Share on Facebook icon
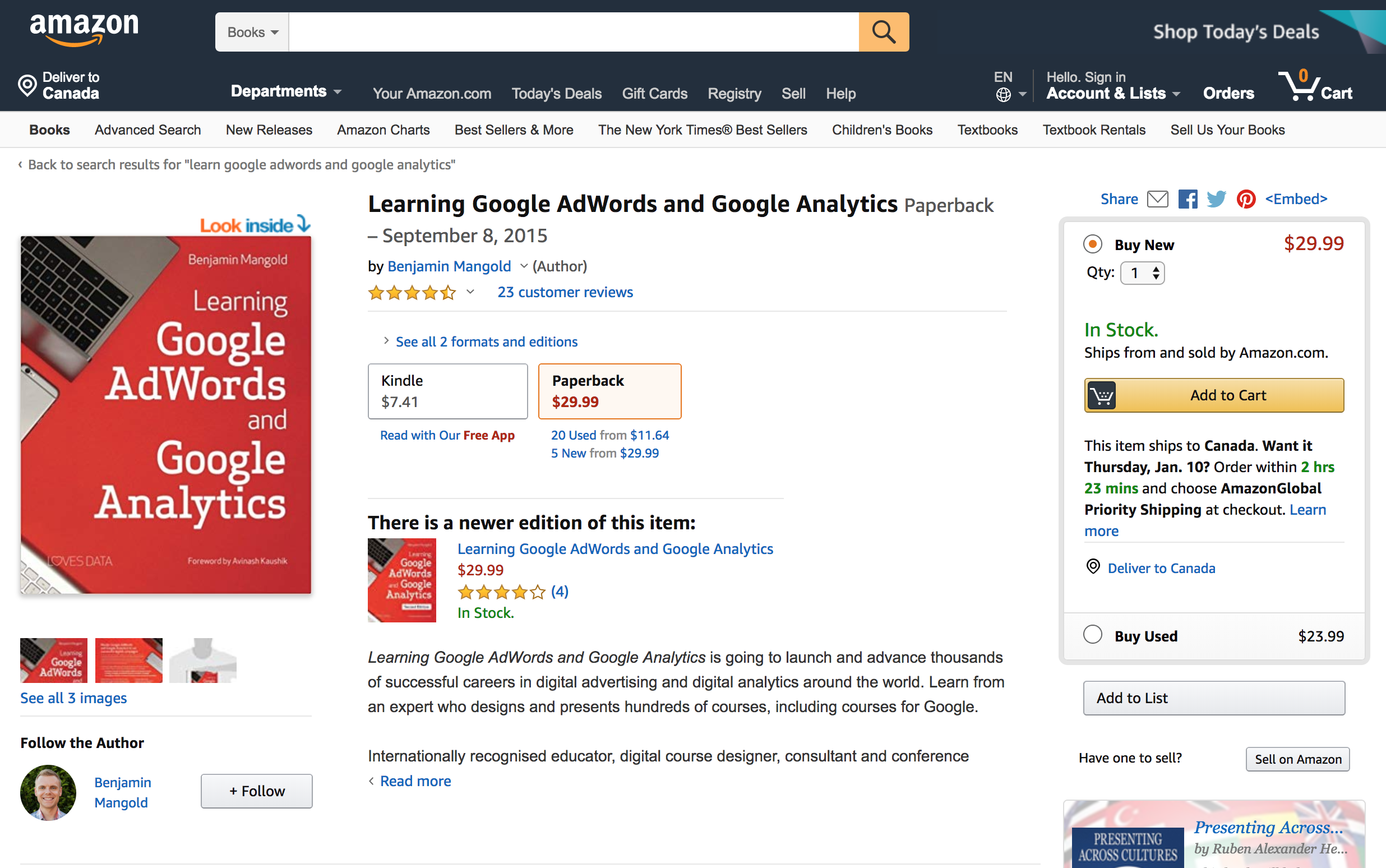The height and width of the screenshot is (868, 1386). coord(1188,199)
